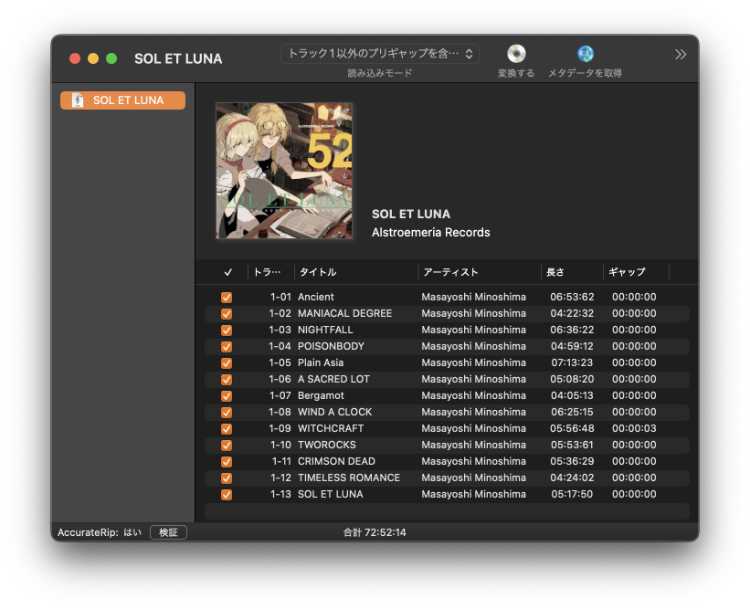Click the green zoom window button
The image size is (750, 609).
coord(111,58)
